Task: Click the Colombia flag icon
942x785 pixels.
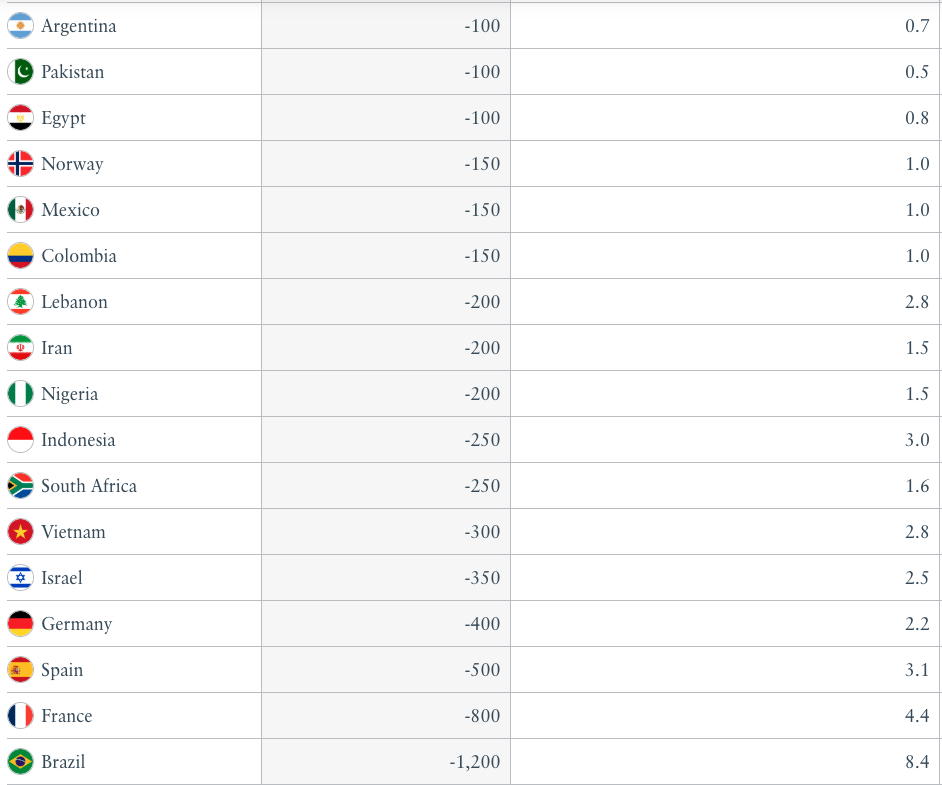Action: 20,256
